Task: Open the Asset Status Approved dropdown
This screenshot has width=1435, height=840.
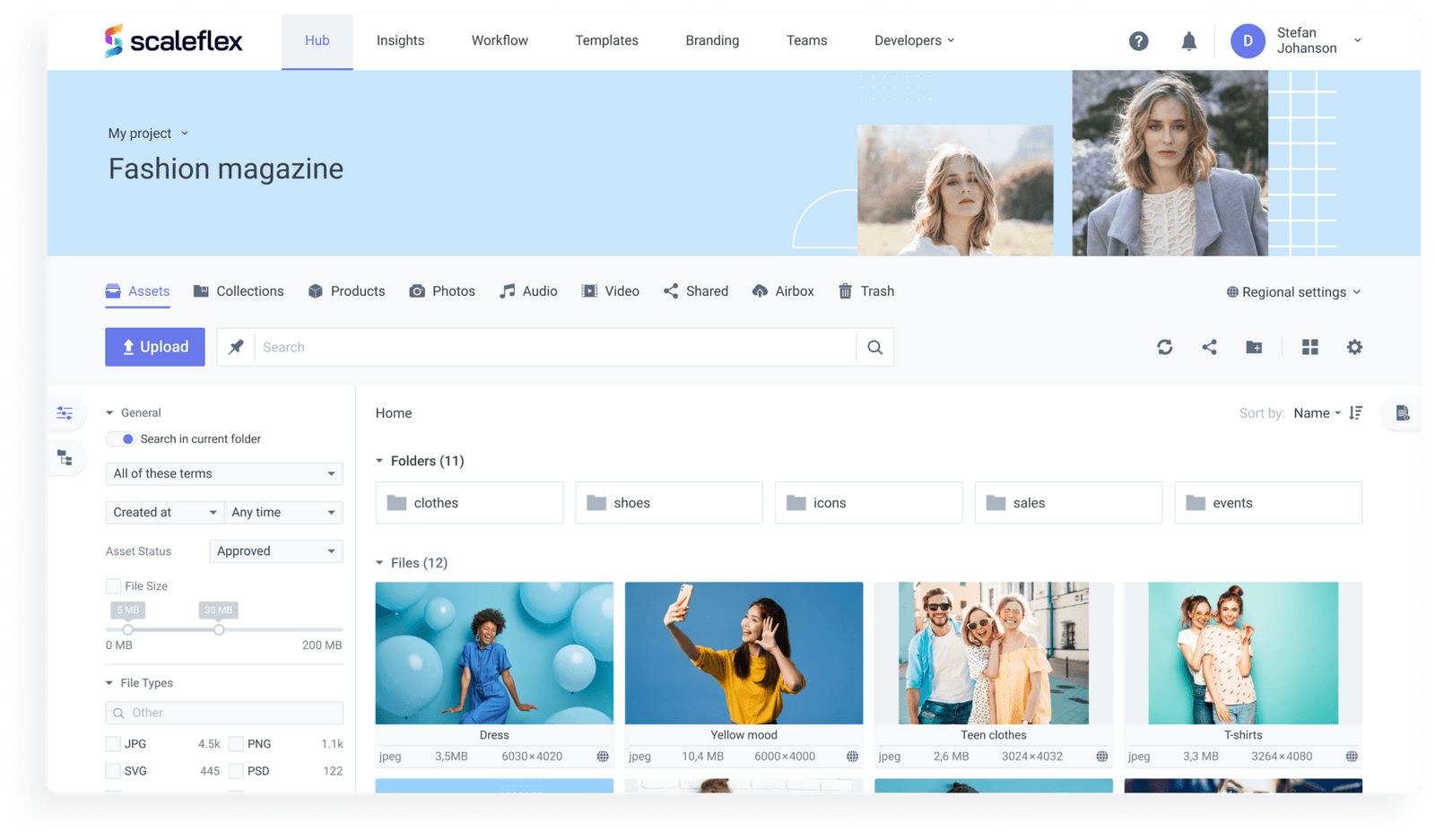Action: point(274,550)
